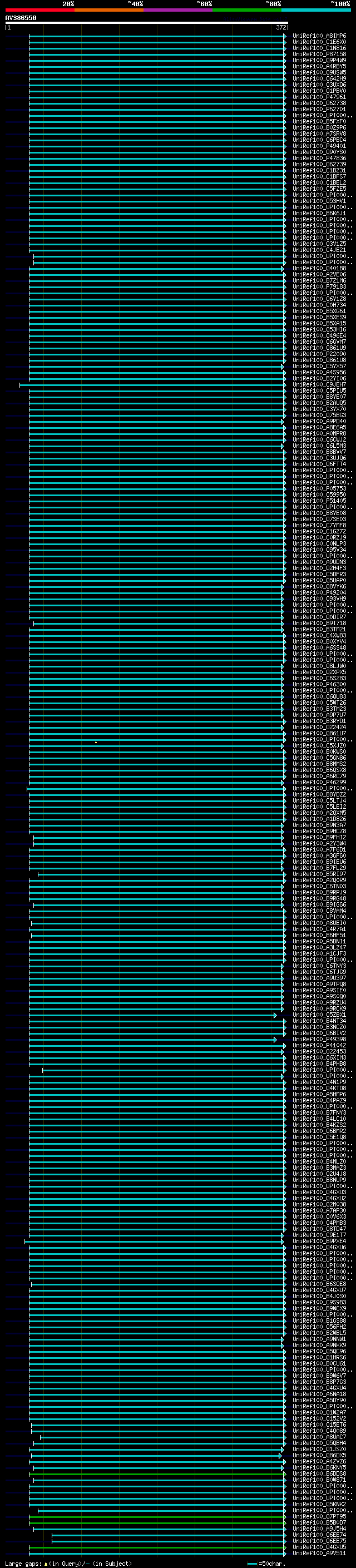Select hit label UniRef100_B5RI97
The width and height of the screenshot is (356, 1568).
(319, 874)
